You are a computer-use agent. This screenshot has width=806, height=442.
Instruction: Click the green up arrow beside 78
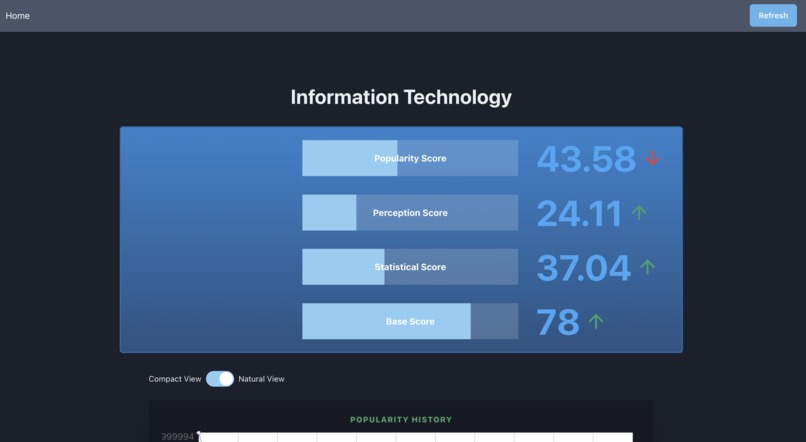596,321
